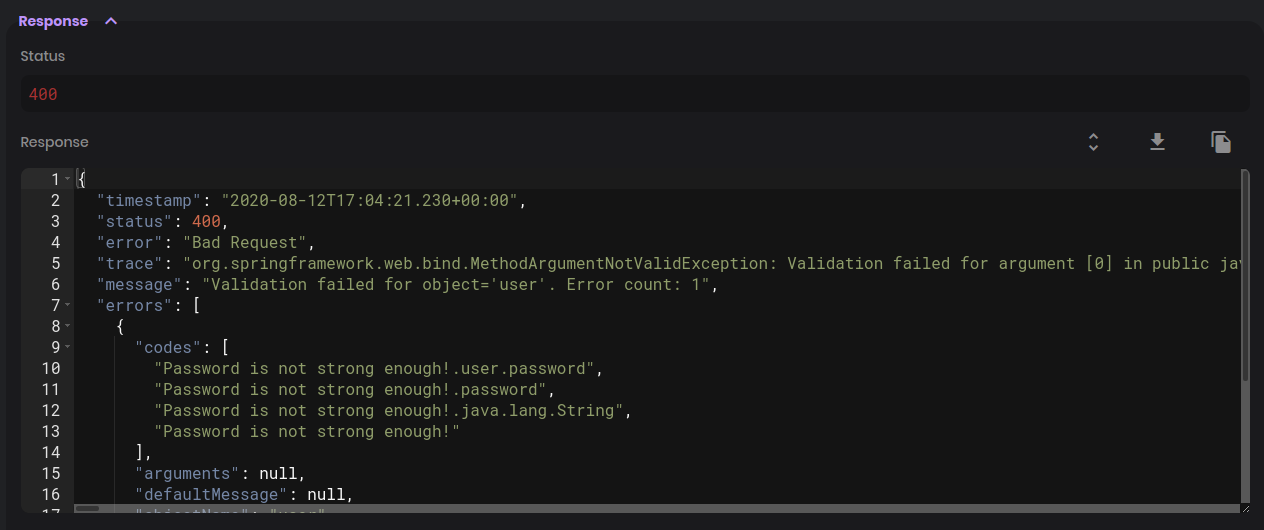Collapse the object starting on line 8

68,326
